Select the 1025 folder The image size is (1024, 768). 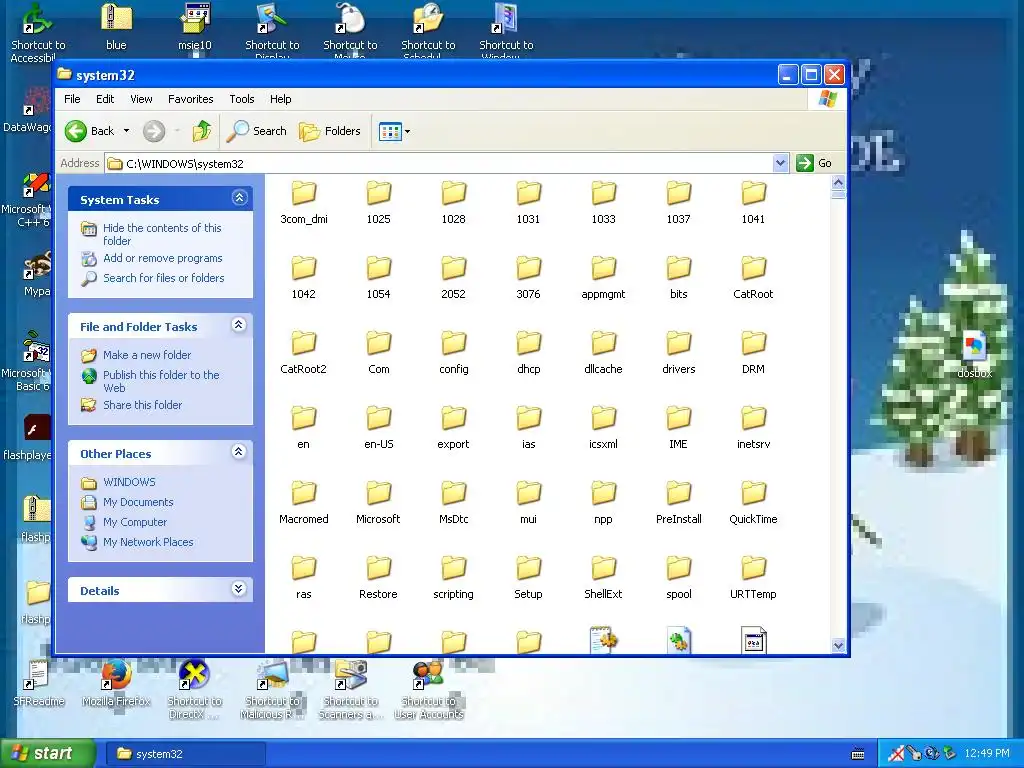pyautogui.click(x=379, y=203)
